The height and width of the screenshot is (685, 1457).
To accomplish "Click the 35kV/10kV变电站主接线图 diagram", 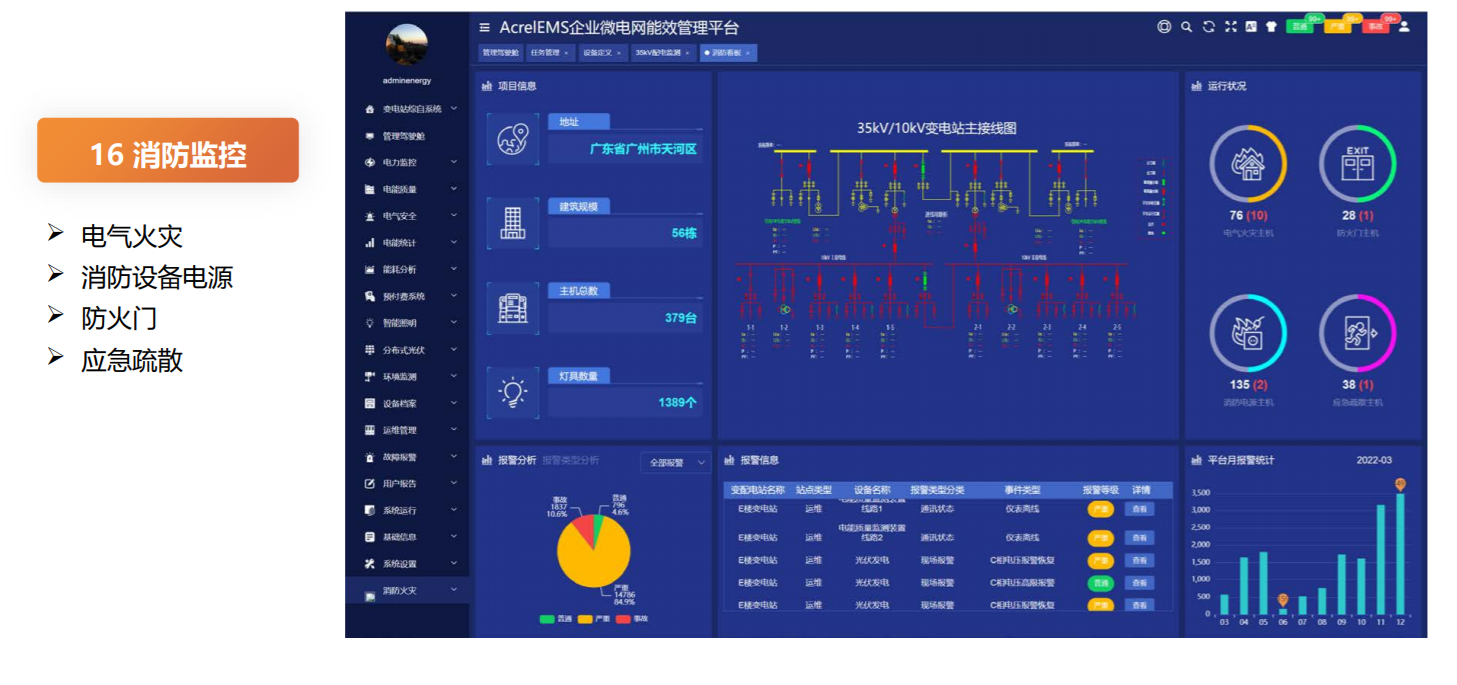I will coord(936,241).
